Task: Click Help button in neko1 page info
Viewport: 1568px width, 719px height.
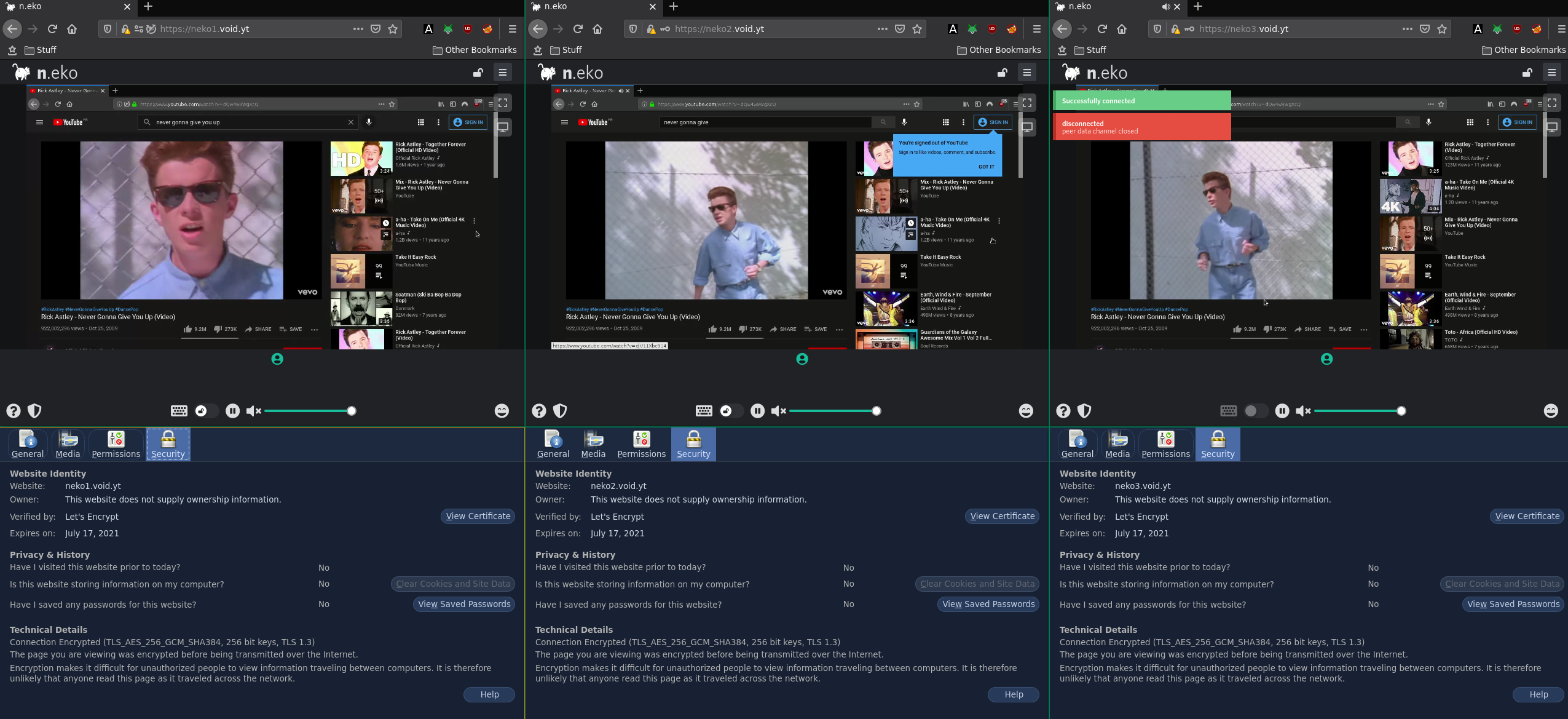Action: pos(489,694)
